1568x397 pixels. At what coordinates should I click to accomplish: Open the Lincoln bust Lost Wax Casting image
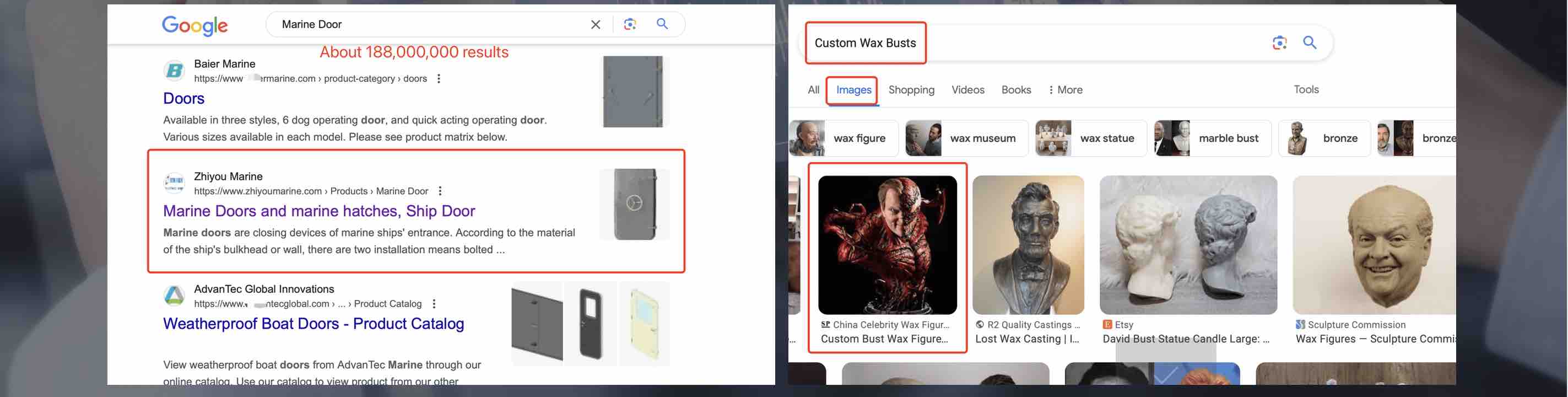click(1028, 245)
